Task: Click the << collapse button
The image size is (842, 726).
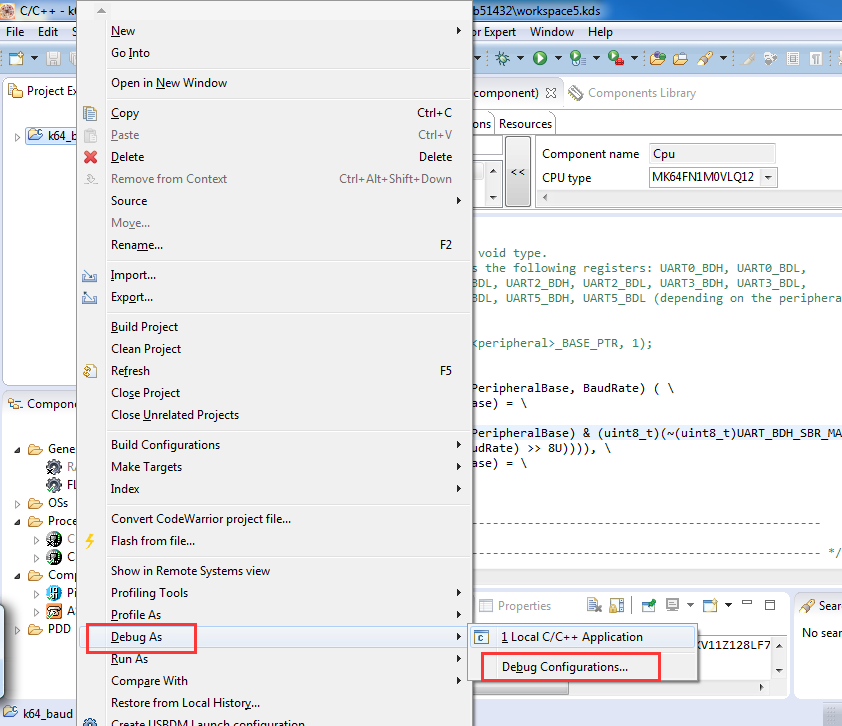Action: 518,172
